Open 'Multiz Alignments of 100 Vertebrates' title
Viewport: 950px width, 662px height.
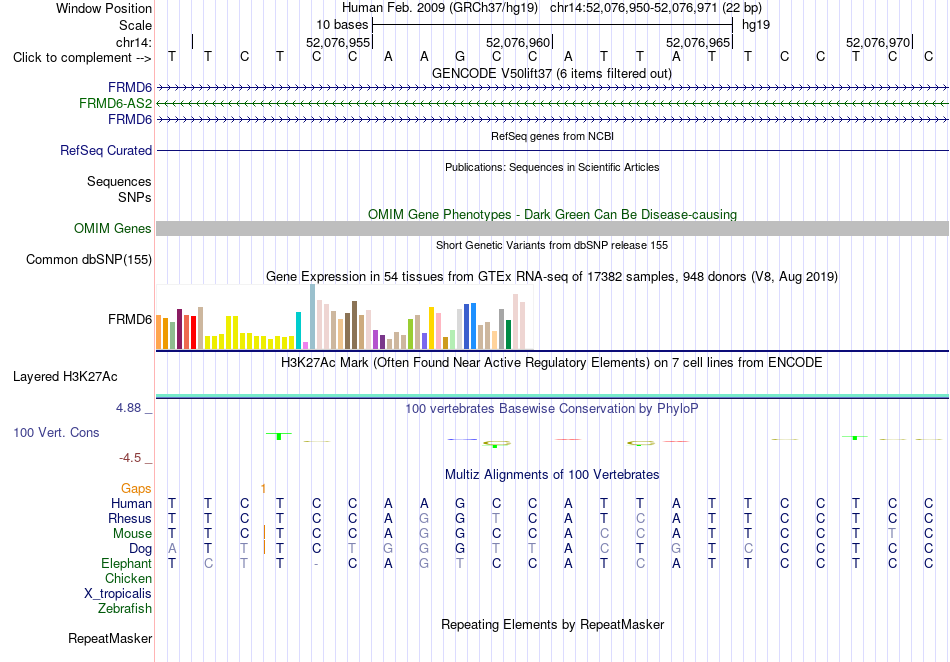coord(552,475)
